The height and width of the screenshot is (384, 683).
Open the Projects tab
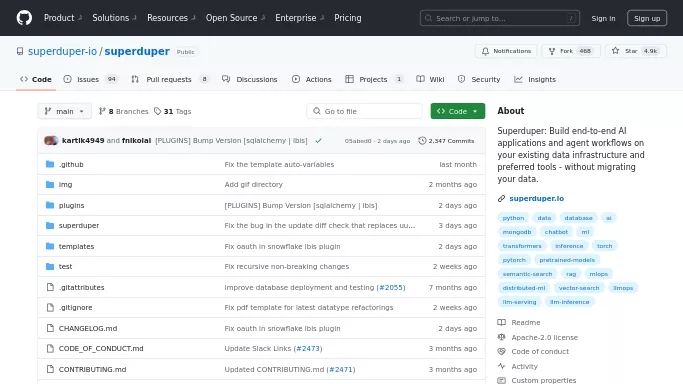click(x=374, y=79)
